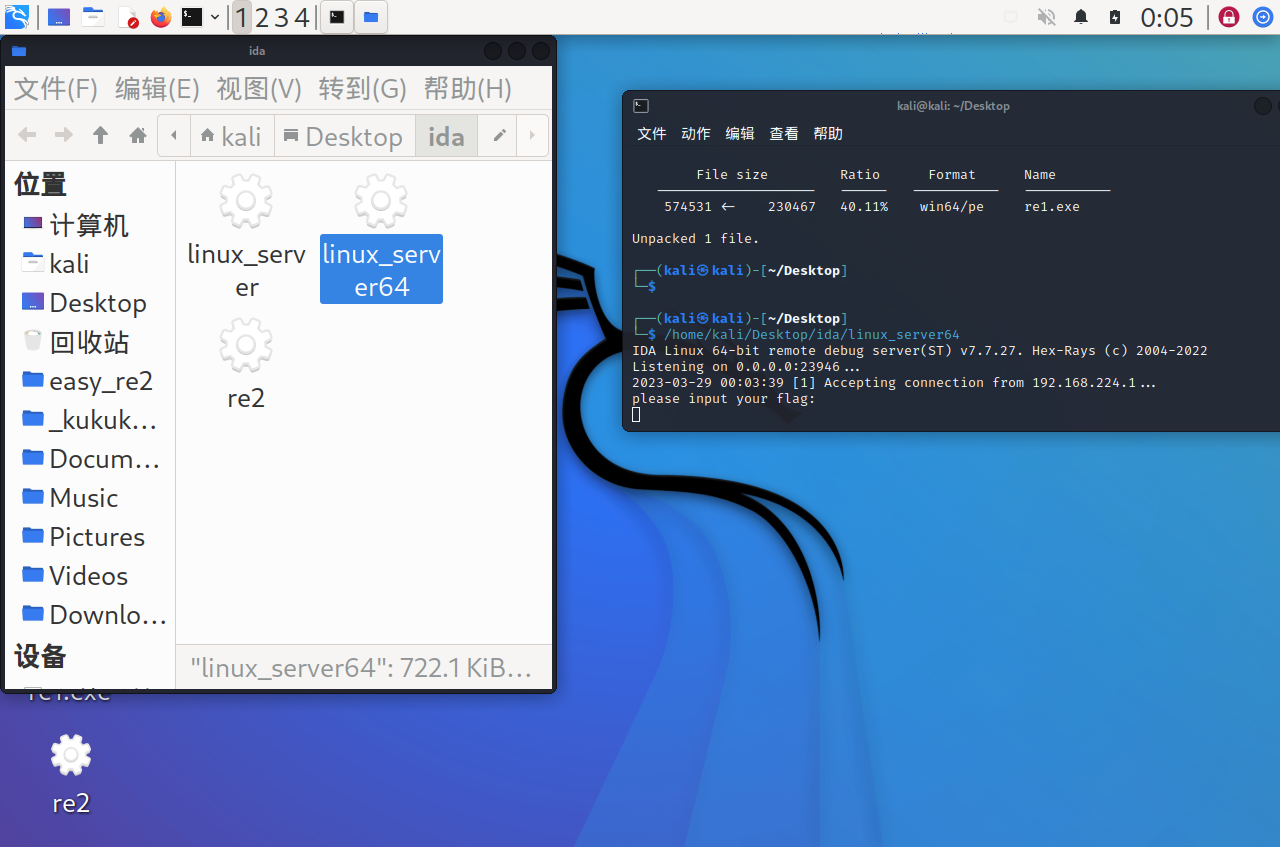Open the 帮助 menu in the terminal
Image resolution: width=1280 pixels, height=847 pixels.
pos(828,133)
